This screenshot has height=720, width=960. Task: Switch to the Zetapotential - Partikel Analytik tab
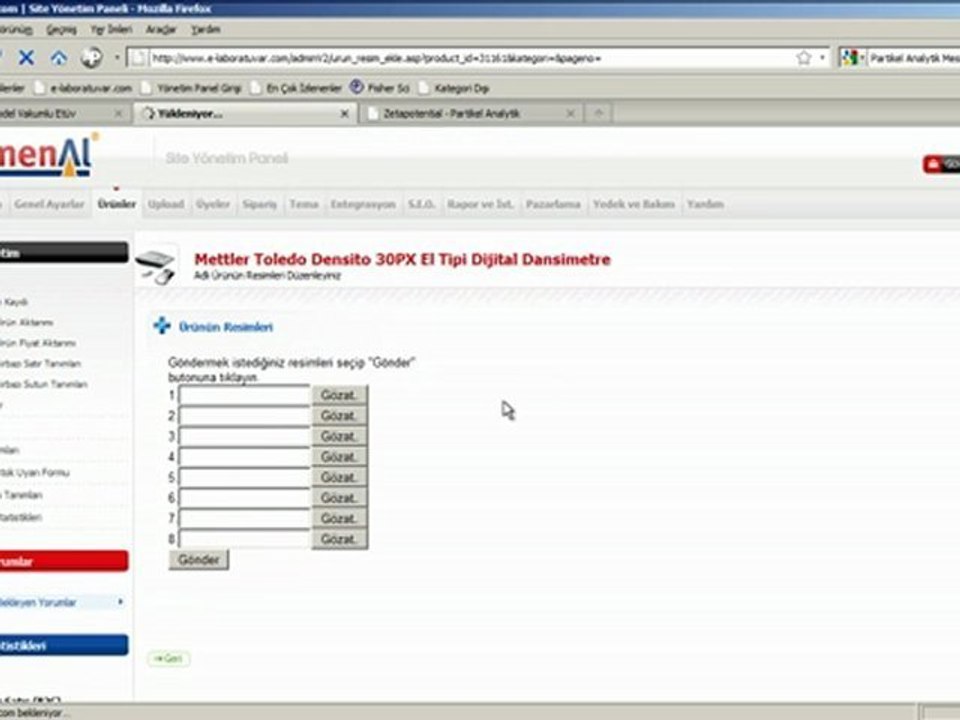click(471, 114)
